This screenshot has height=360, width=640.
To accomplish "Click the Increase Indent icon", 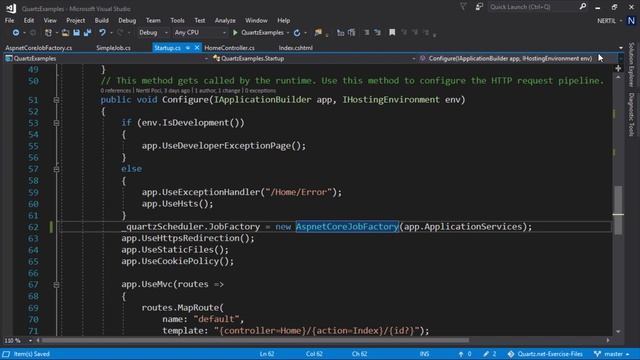I will 351,33.
